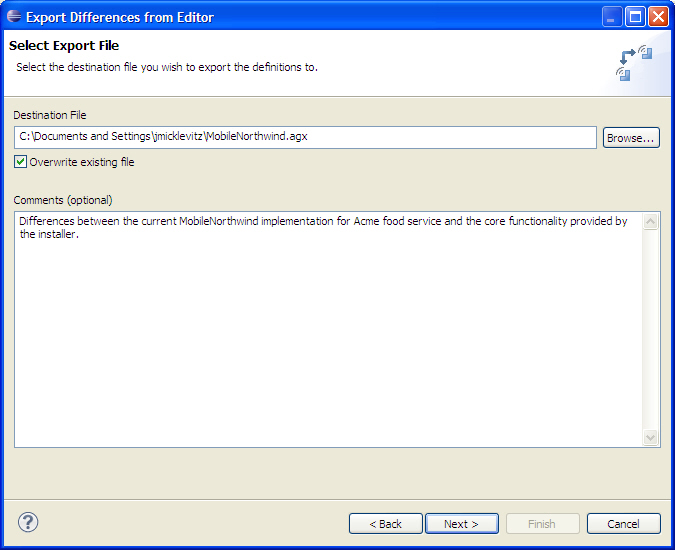Screen dimensions: 675x550
Task: Click the comments scrollbar up arrow
Action: [x=650, y=222]
